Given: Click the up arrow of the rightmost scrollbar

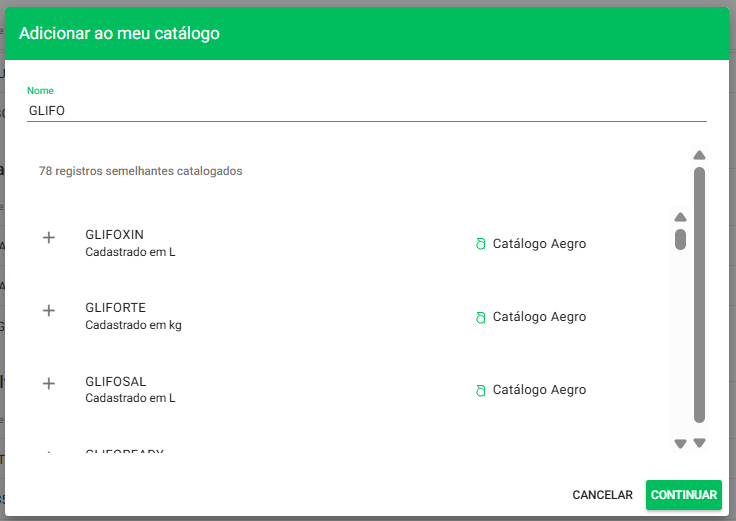Looking at the screenshot, I should pos(700,155).
